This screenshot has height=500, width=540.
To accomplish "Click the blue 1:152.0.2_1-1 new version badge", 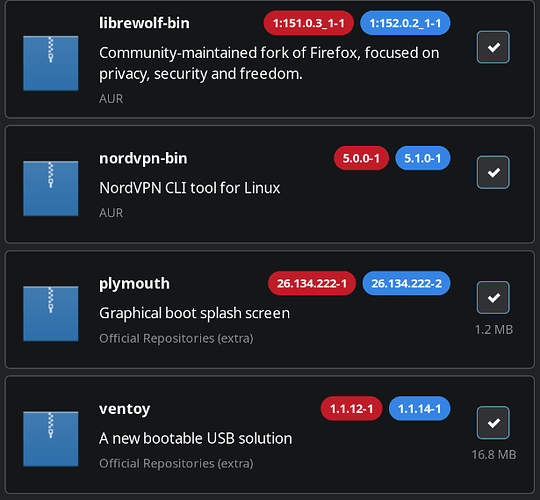I will pyautogui.click(x=405, y=23).
